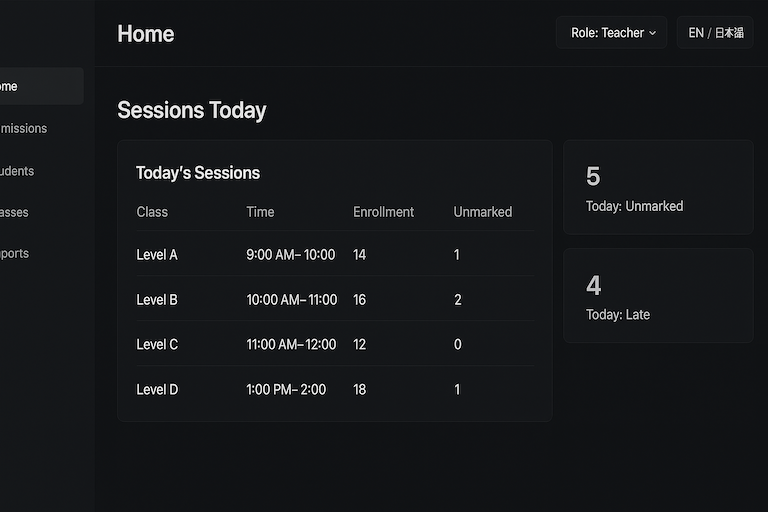Click the Today's Sessions card title
The image size is (768, 512).
(198, 173)
